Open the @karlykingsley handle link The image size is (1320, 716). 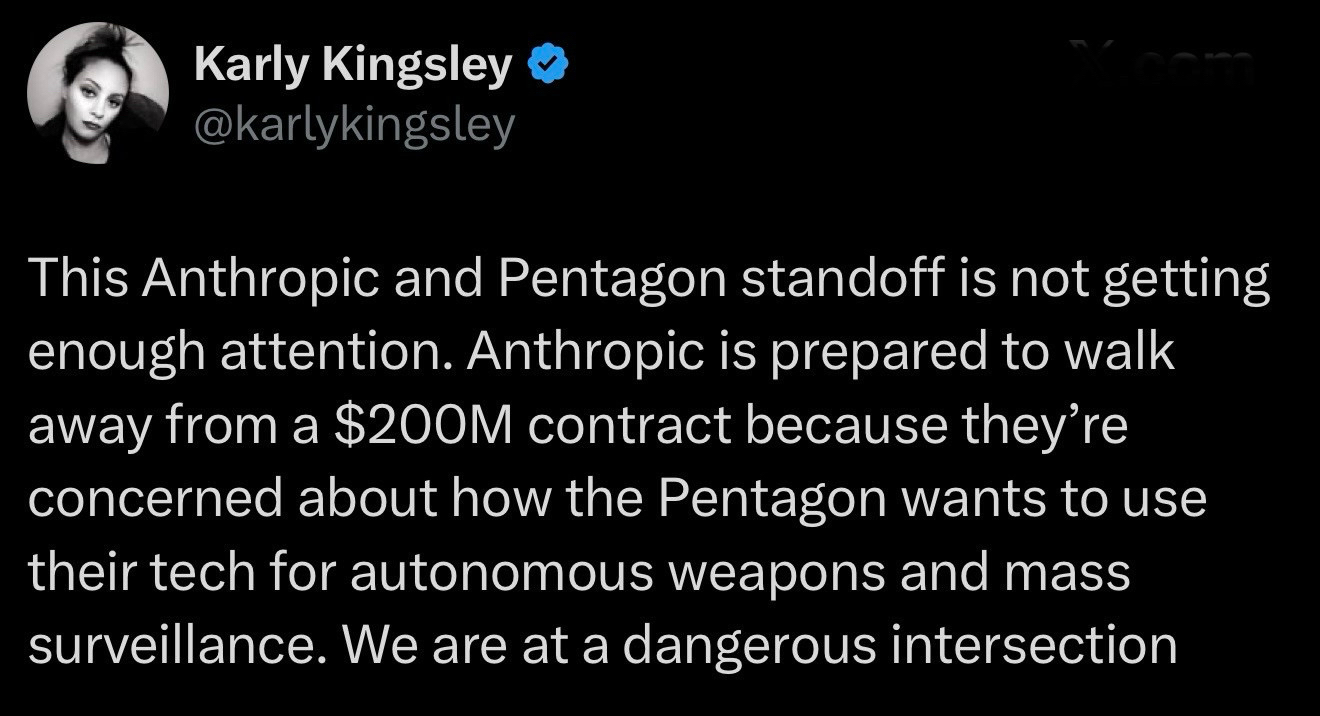tap(354, 126)
